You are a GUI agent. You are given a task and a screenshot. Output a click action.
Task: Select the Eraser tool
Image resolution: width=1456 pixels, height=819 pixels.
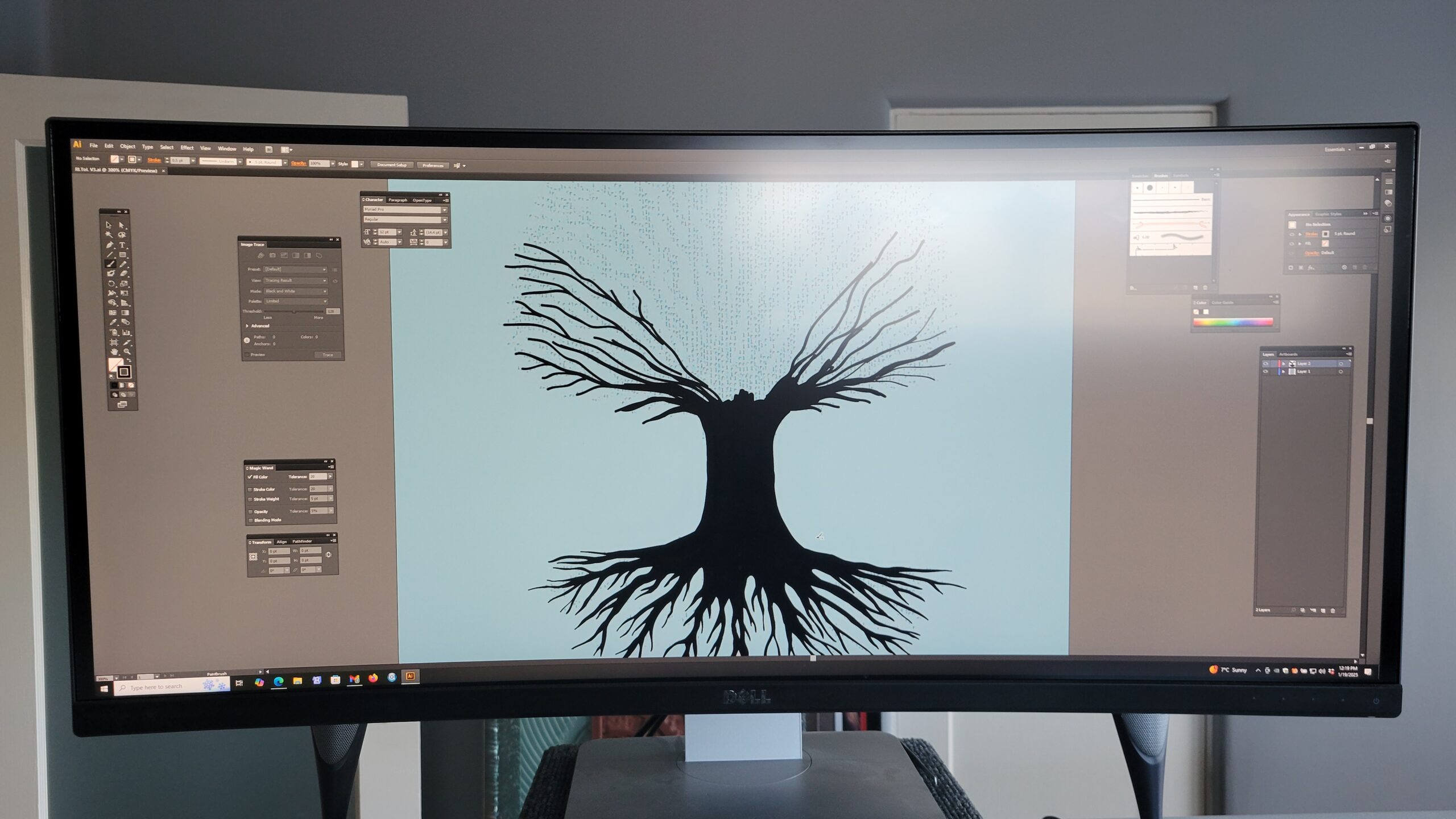click(124, 274)
